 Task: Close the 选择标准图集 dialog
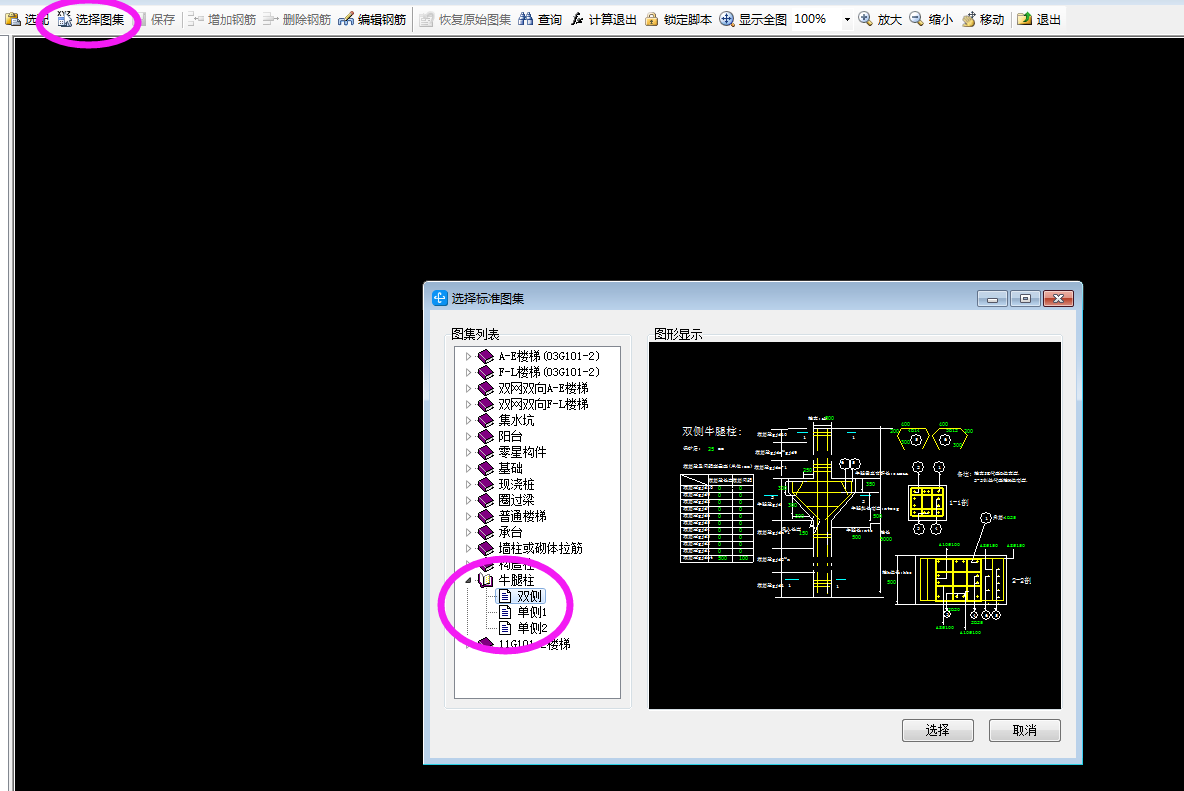point(1058,299)
